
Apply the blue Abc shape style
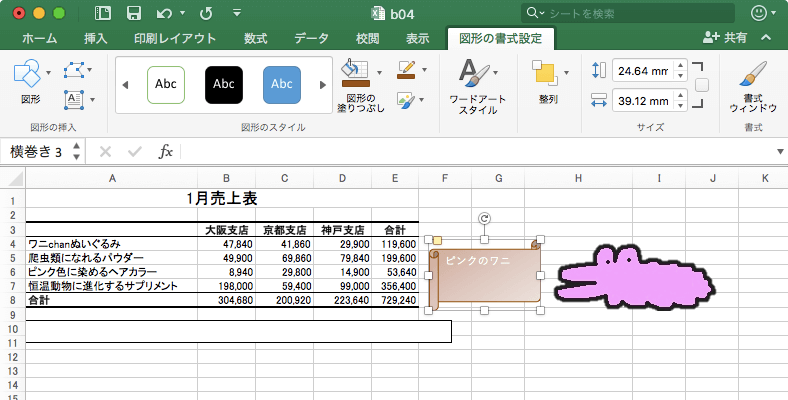pos(282,84)
